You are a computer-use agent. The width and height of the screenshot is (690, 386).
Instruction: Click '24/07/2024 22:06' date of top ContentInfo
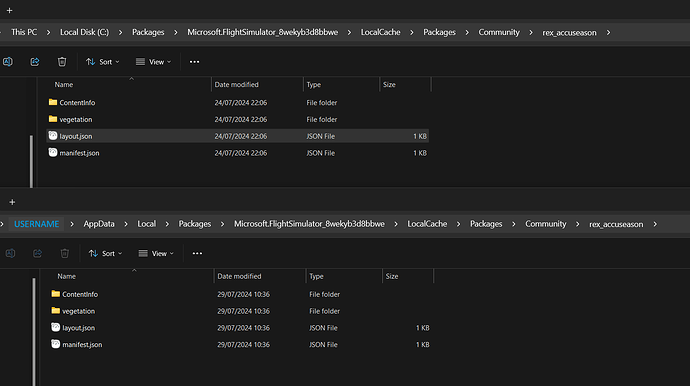[241, 103]
